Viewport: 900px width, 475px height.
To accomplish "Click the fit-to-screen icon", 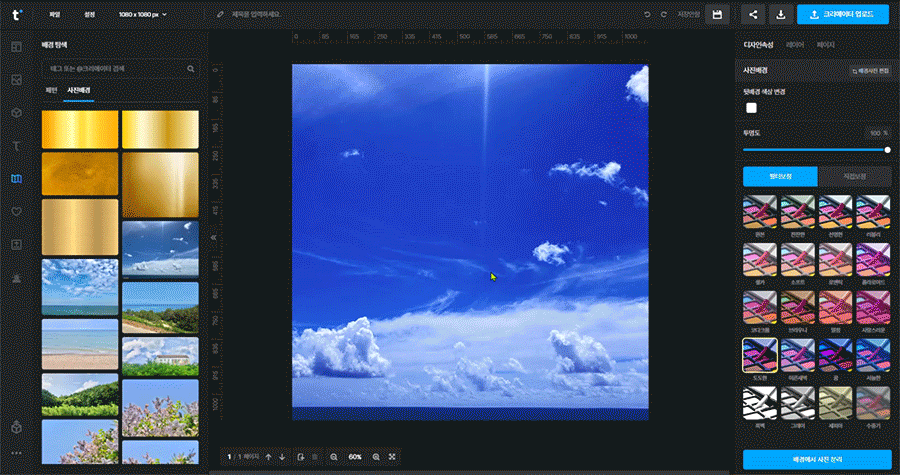I will 392,457.
